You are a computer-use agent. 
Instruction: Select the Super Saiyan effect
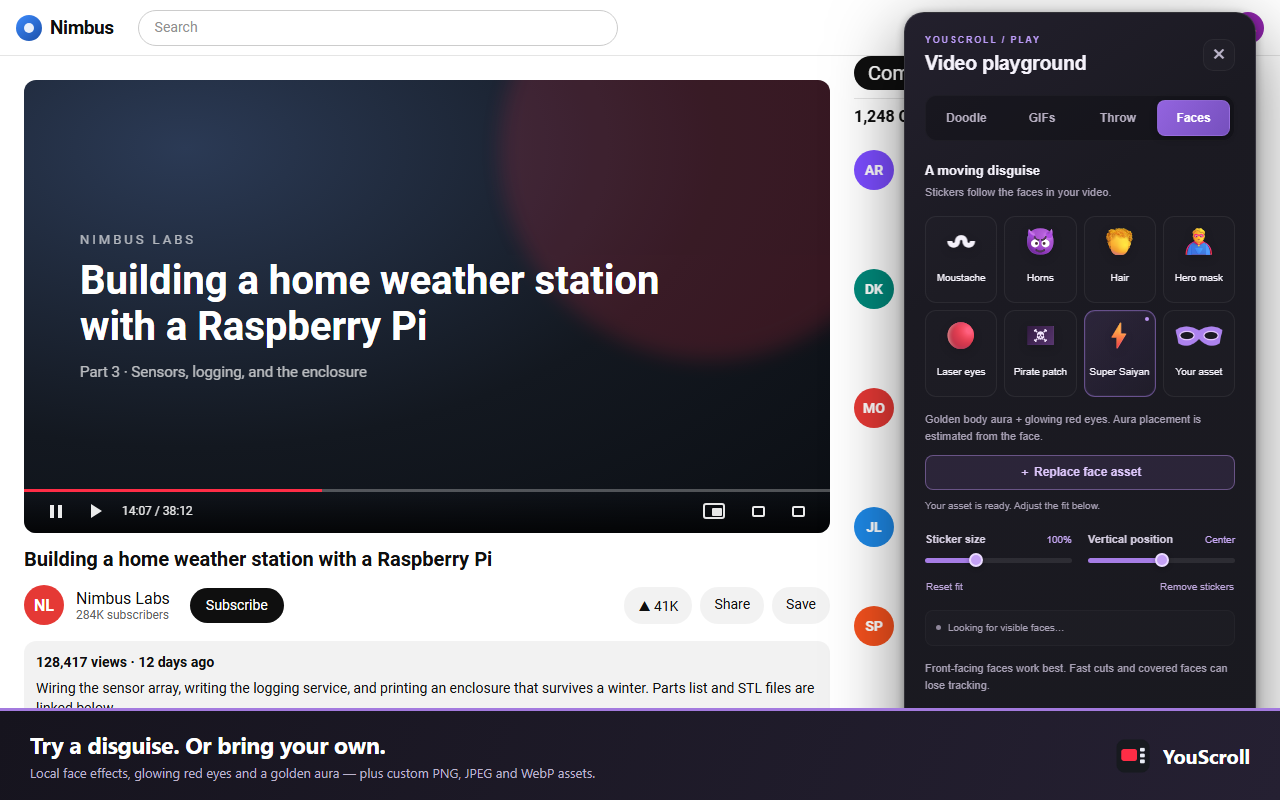point(1120,353)
